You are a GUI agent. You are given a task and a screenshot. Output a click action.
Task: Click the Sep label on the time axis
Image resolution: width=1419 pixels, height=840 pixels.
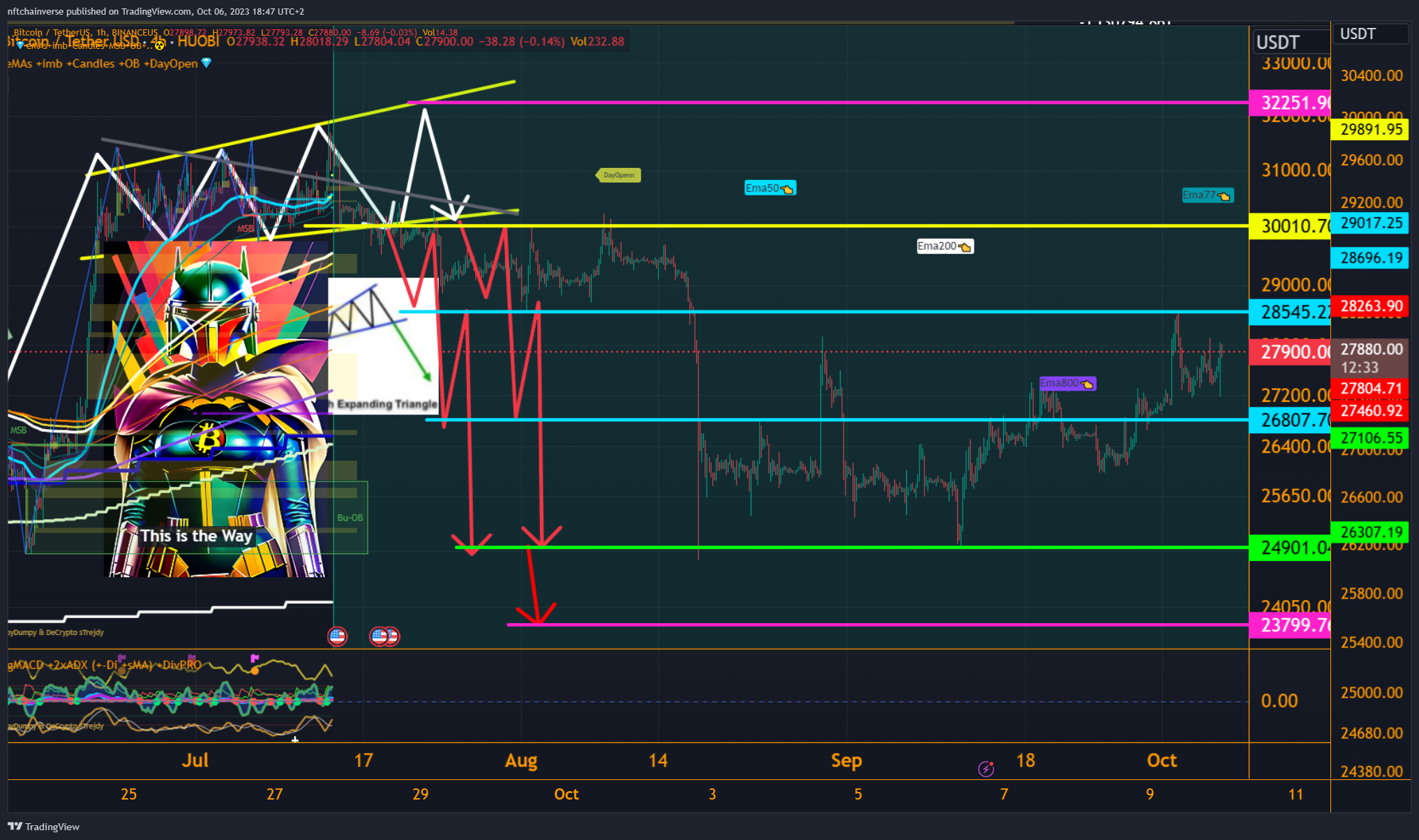pyautogui.click(x=846, y=760)
